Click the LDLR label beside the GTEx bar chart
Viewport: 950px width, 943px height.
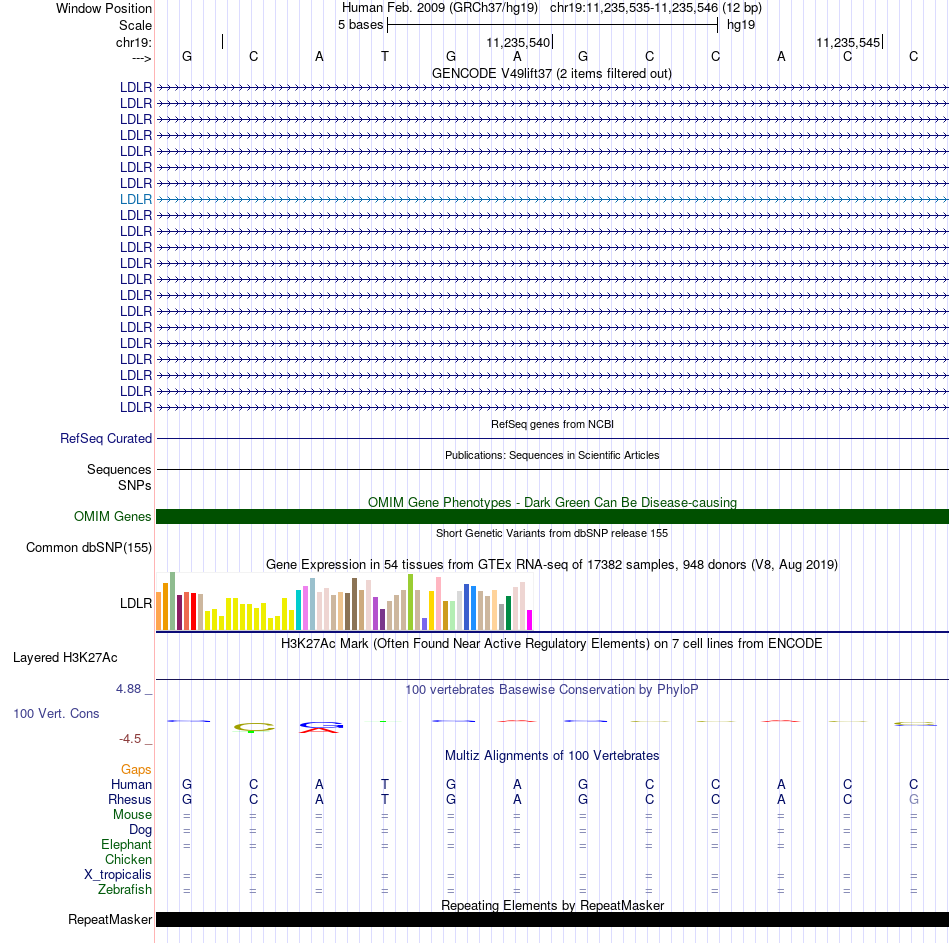pos(136,604)
